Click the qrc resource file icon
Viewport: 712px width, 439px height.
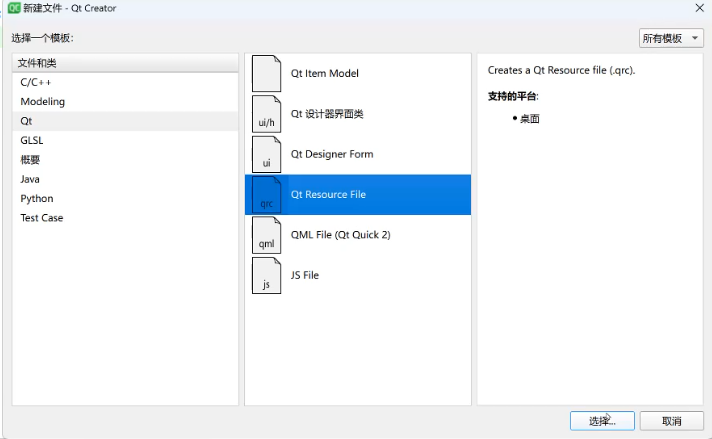point(267,195)
